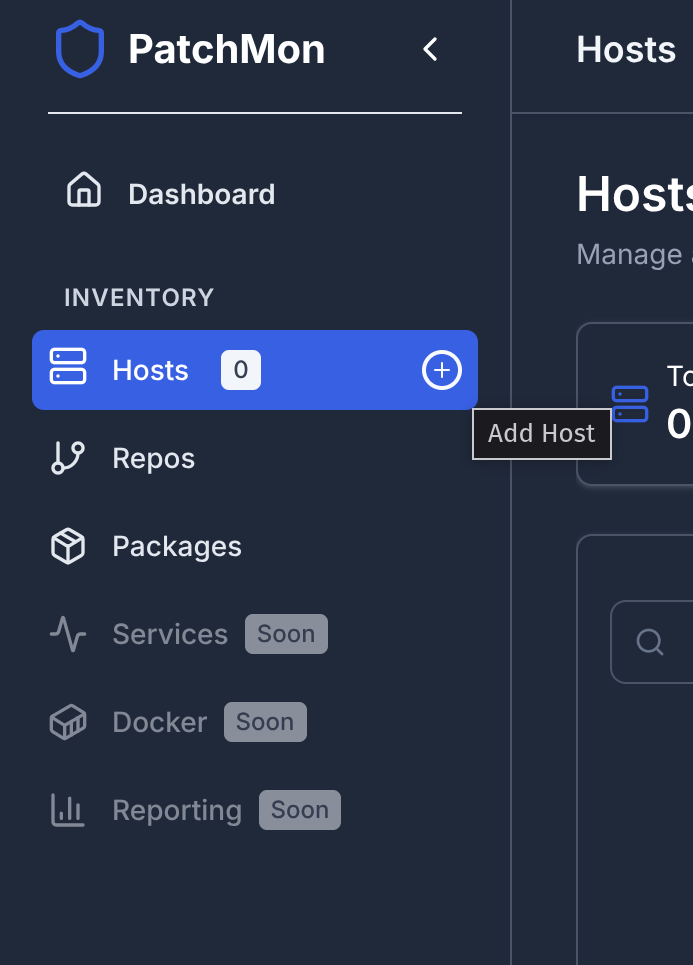
Task: Click the Dashboard house icon
Action: pyautogui.click(x=84, y=190)
